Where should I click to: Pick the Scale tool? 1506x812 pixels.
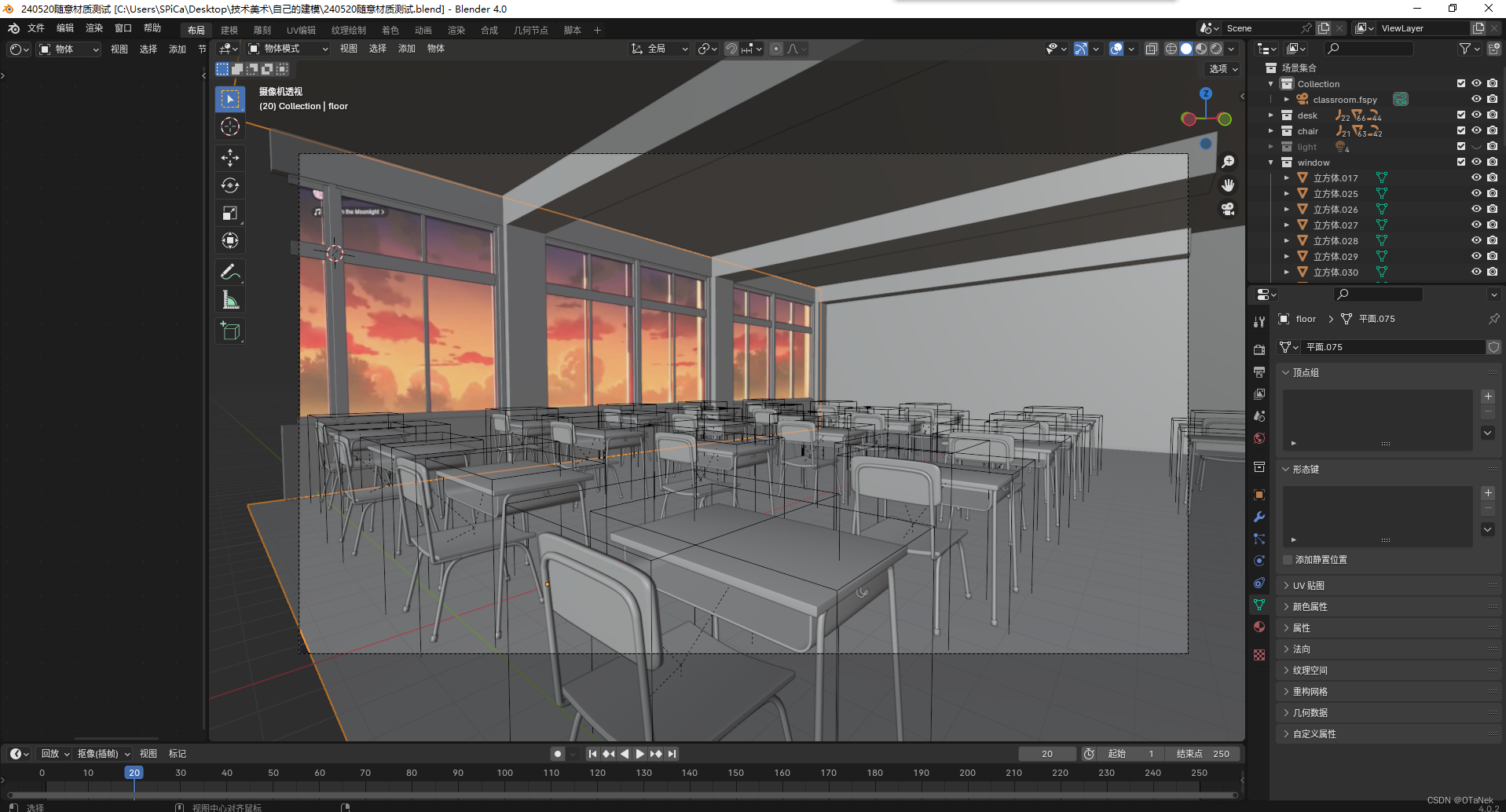click(x=230, y=213)
